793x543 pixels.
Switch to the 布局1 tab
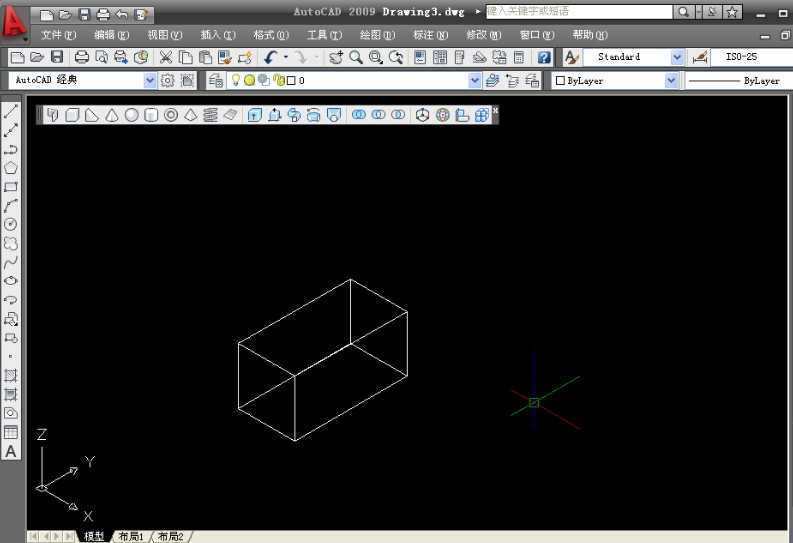pyautogui.click(x=130, y=536)
